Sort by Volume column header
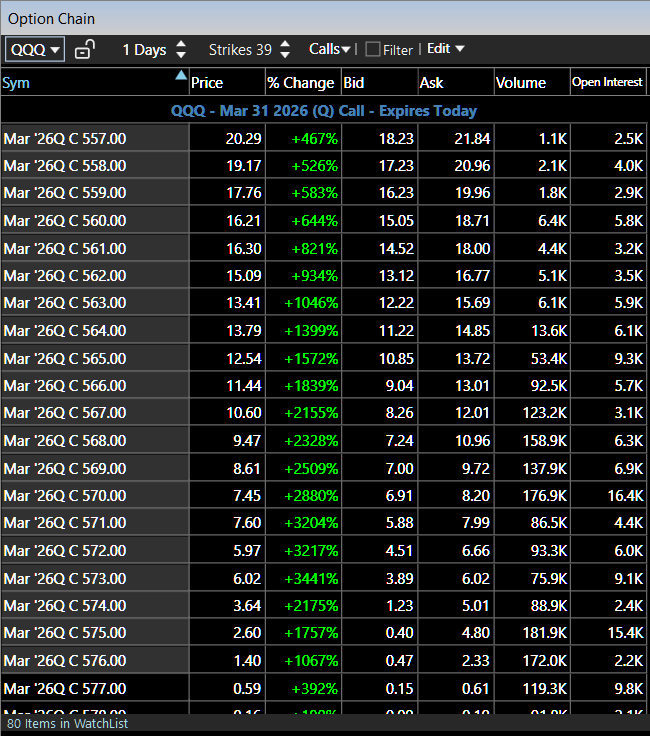The height and width of the screenshot is (736, 650). (x=521, y=82)
